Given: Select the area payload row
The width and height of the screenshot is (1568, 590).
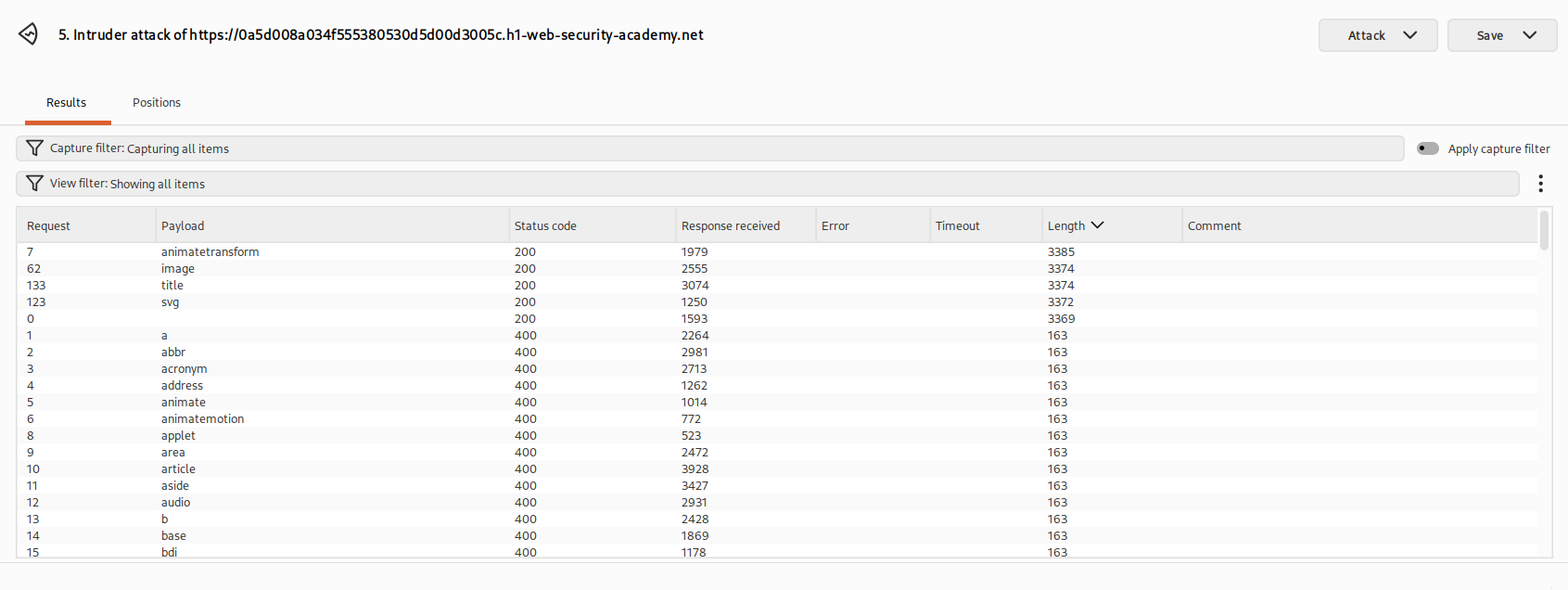Looking at the screenshot, I should point(777,453).
